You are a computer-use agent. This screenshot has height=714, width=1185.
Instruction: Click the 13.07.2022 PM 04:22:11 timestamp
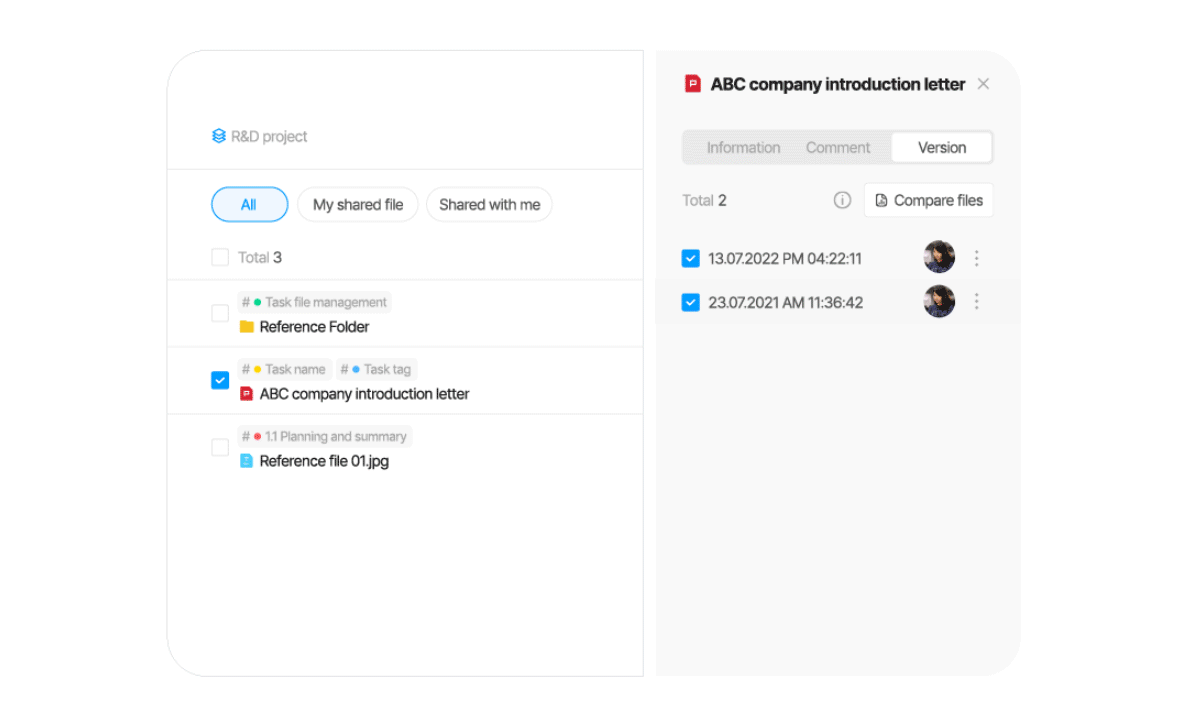[x=784, y=258]
